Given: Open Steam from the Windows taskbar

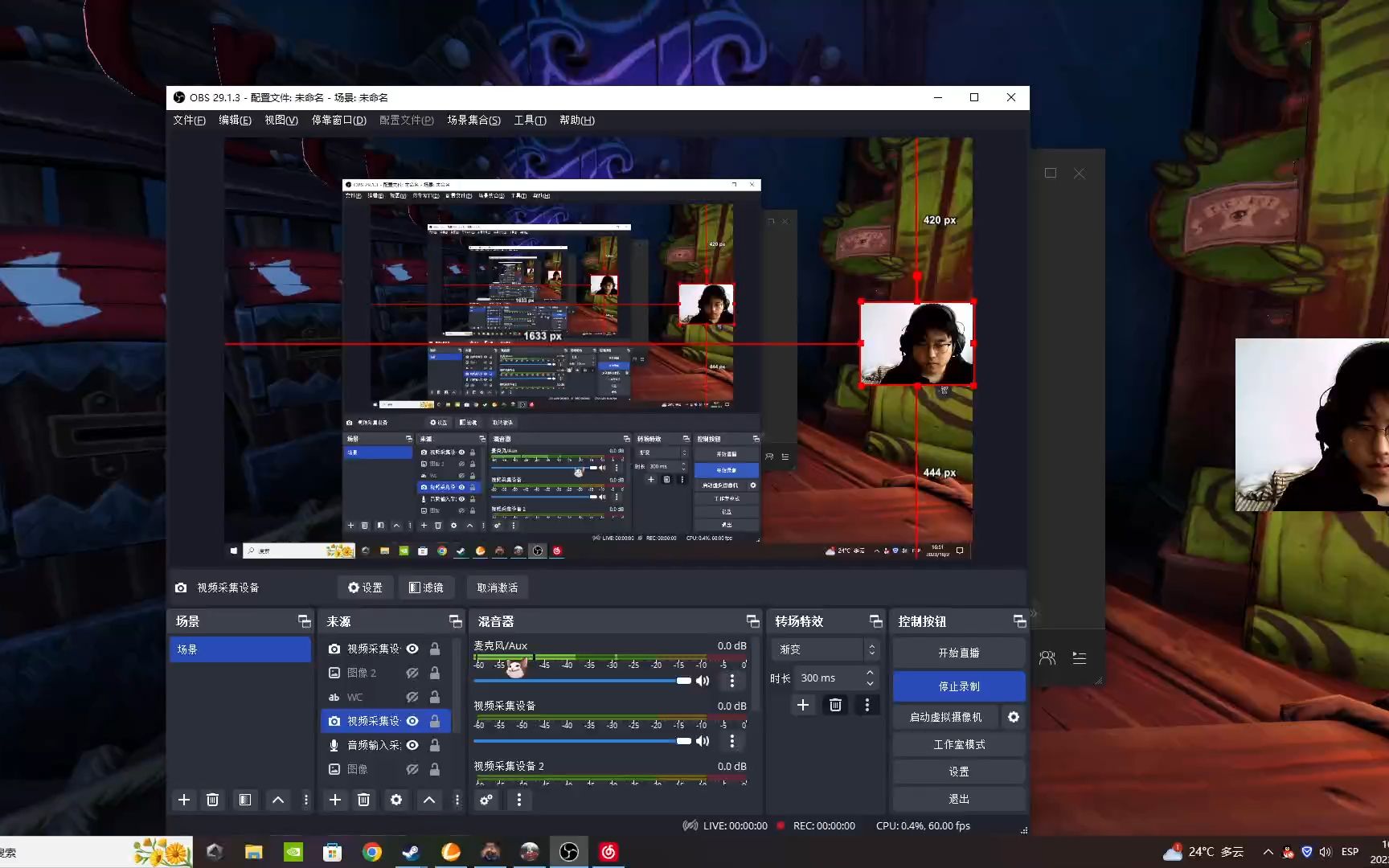Looking at the screenshot, I should point(411,852).
